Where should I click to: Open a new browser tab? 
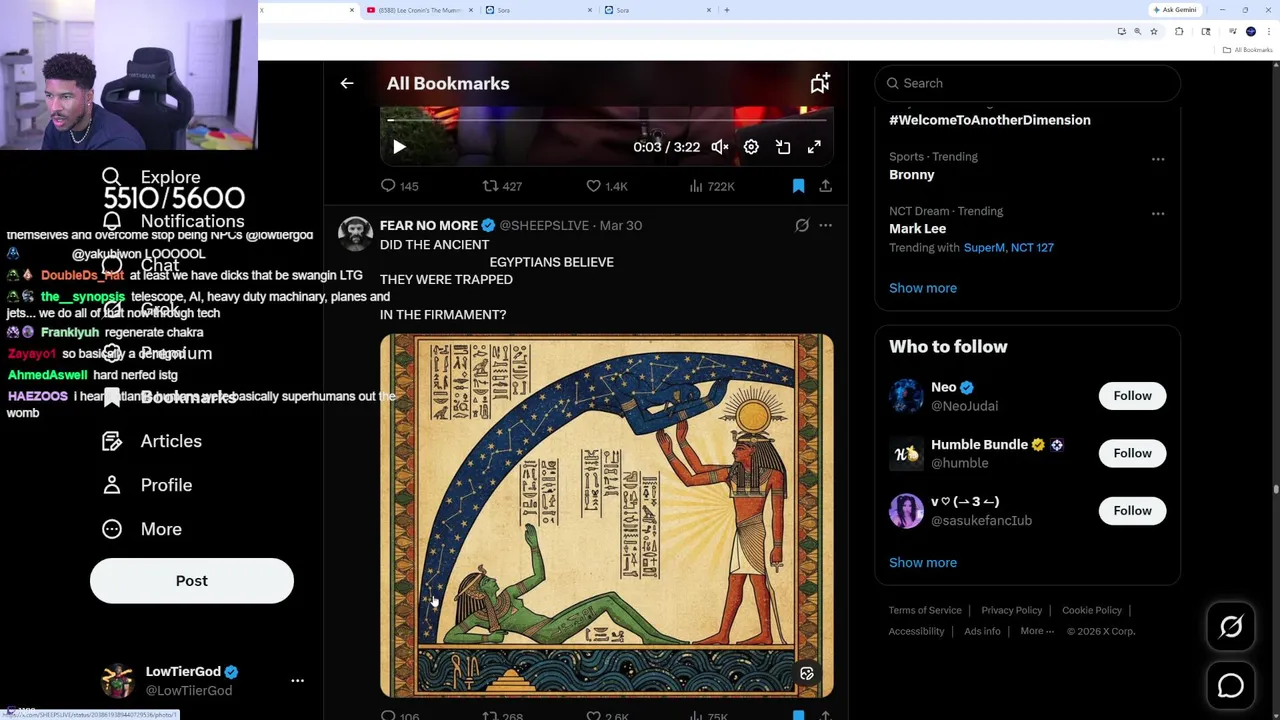click(727, 10)
